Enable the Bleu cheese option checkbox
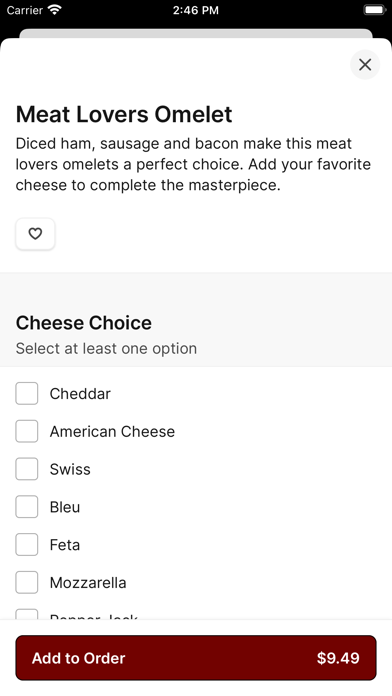This screenshot has width=392, height=696. 27,506
